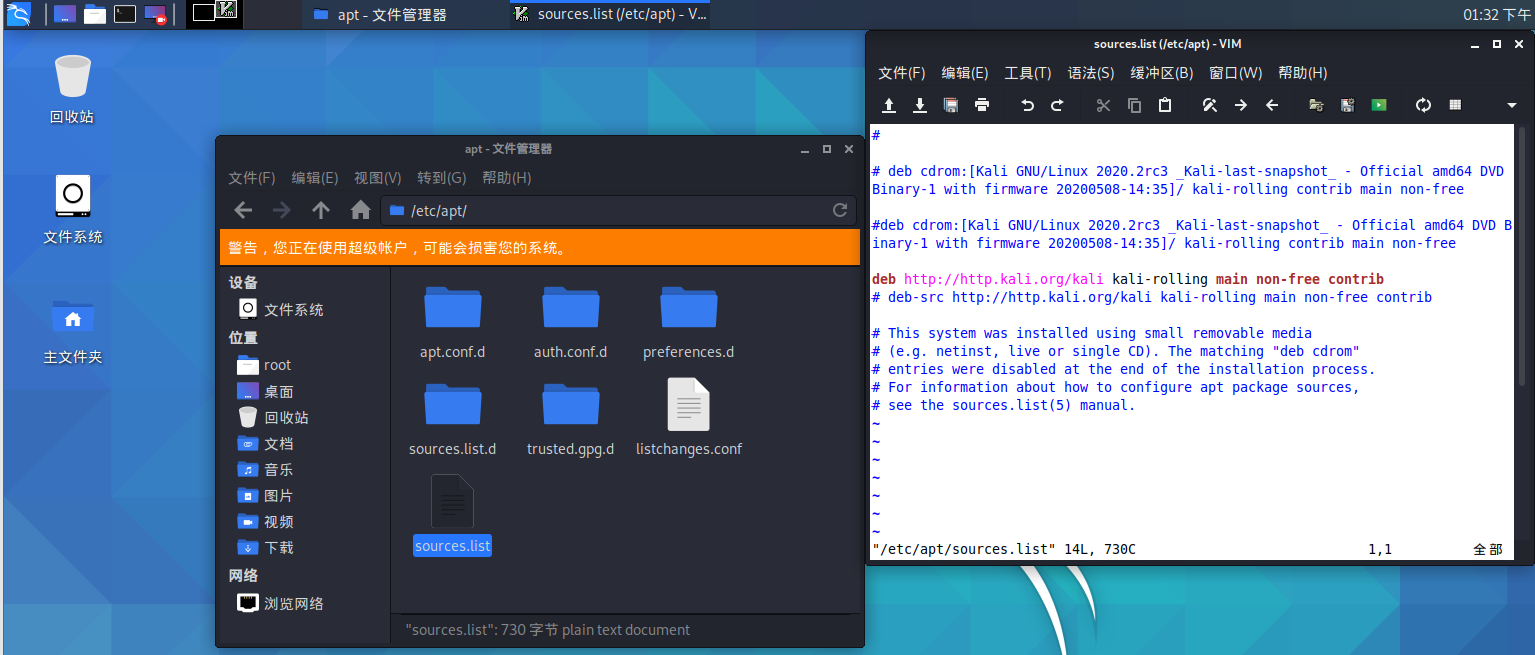Image resolution: width=1535 pixels, height=655 pixels.
Task: Open the Kali applications menu
Action: (x=19, y=14)
